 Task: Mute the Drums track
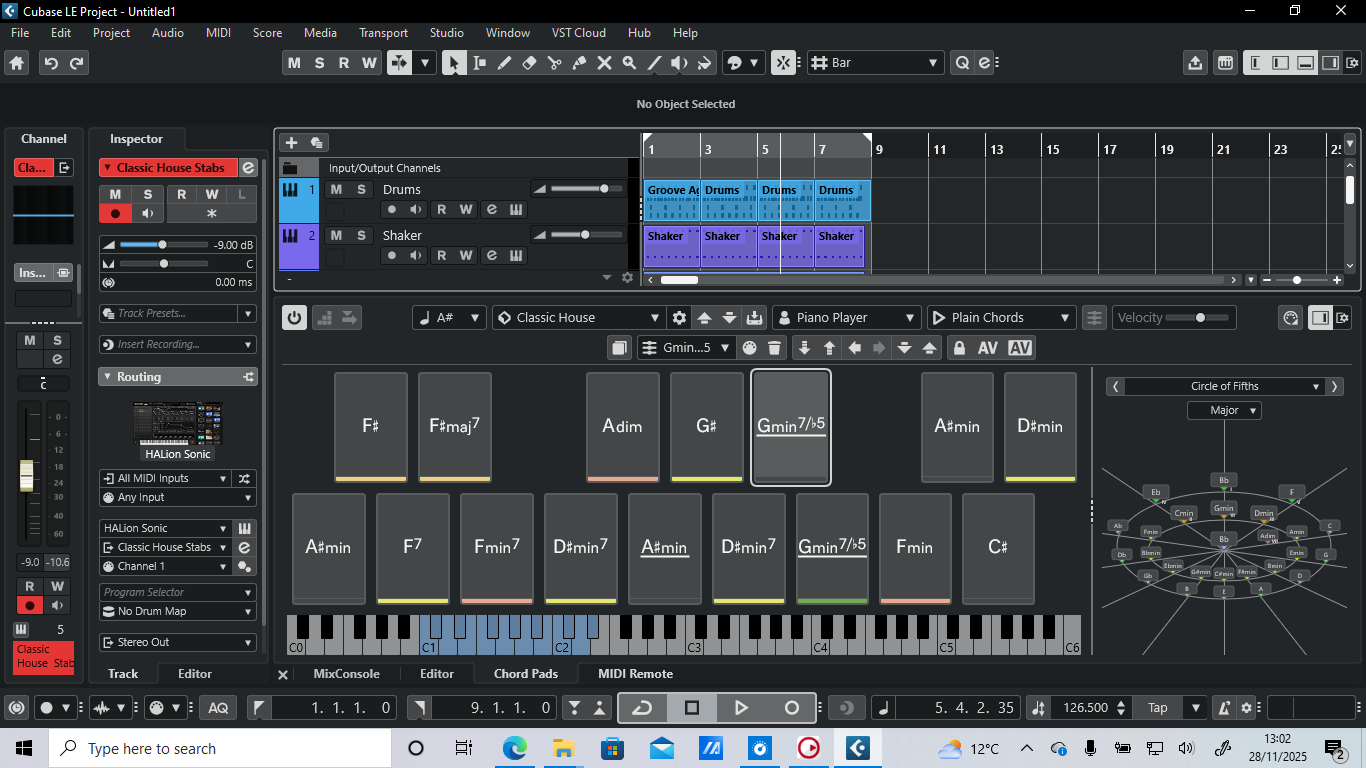(x=336, y=189)
